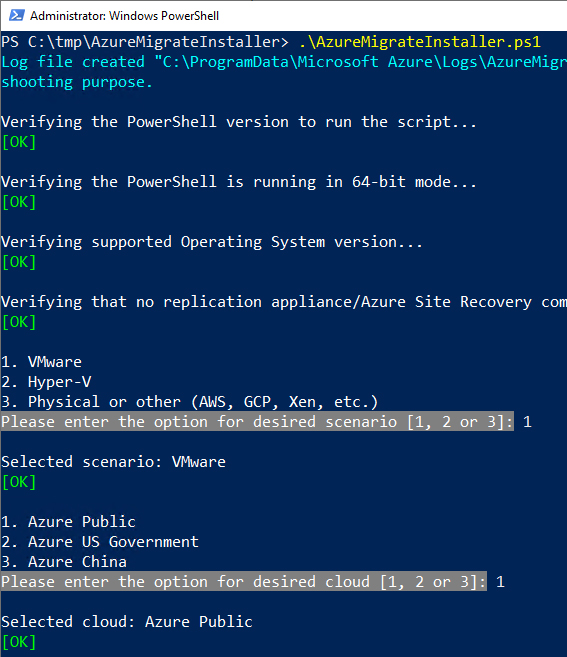Click the .\AzureMigrateInstaller.ps1 command text
This screenshot has width=567, height=657.
420,41
